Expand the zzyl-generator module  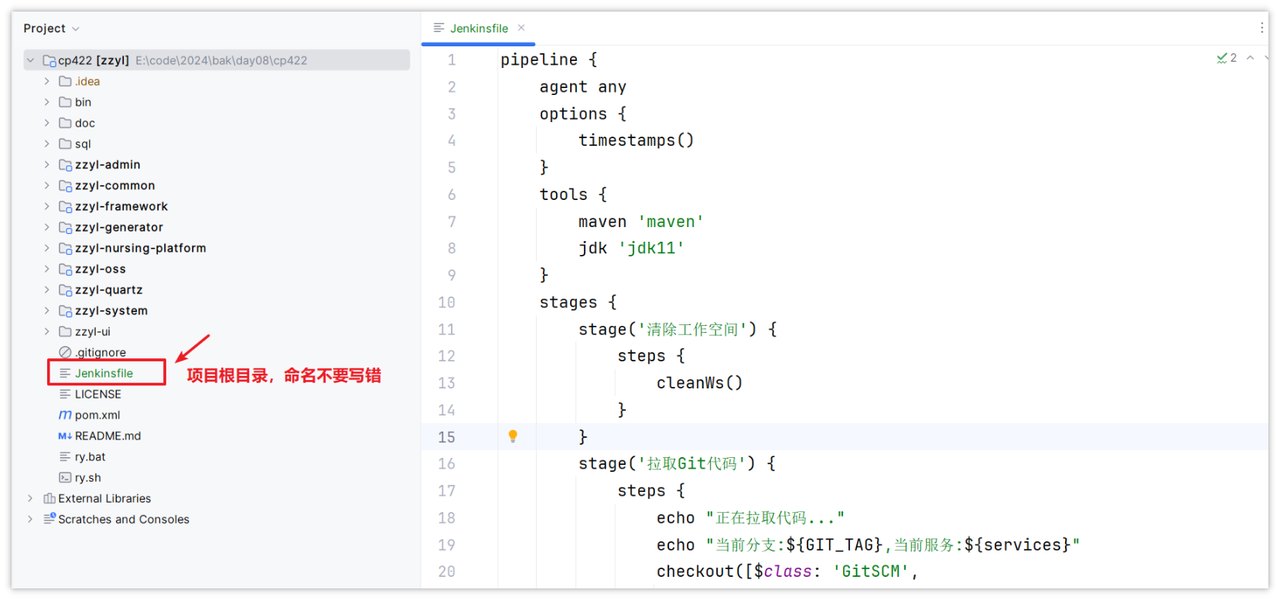[47, 227]
